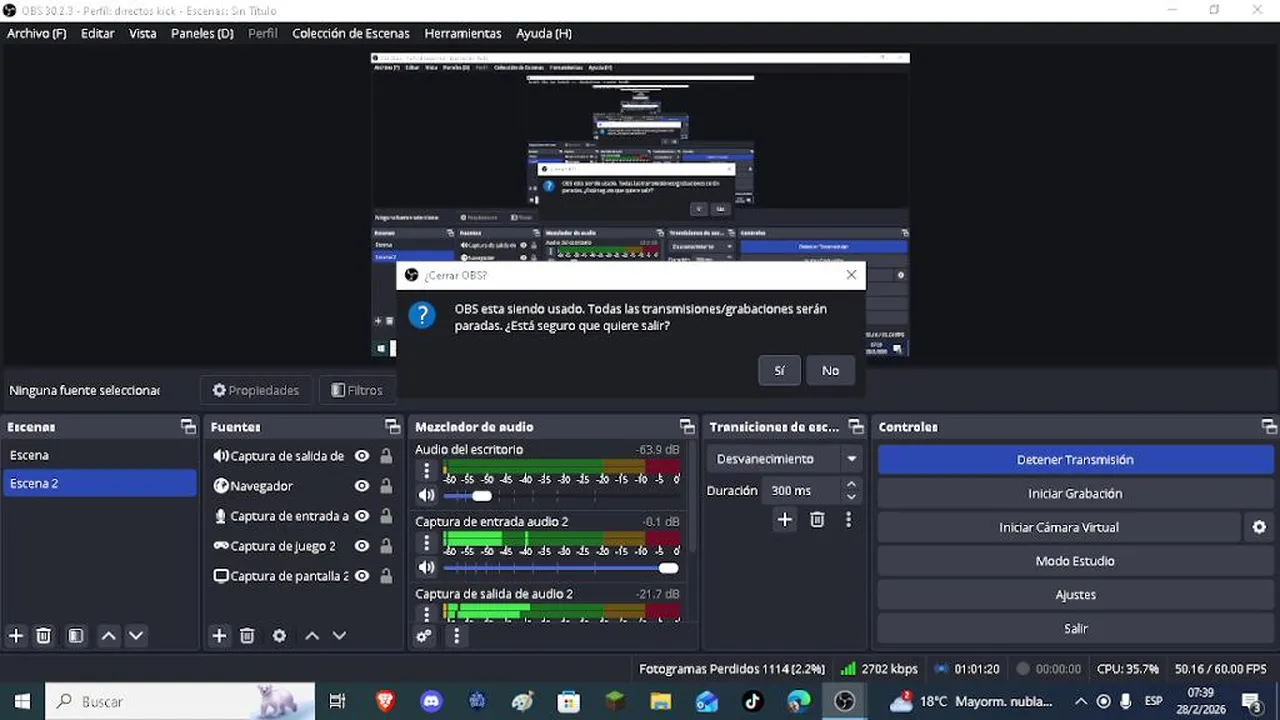Move scene down in Escenas list
The height and width of the screenshot is (720, 1280).
[137, 635]
